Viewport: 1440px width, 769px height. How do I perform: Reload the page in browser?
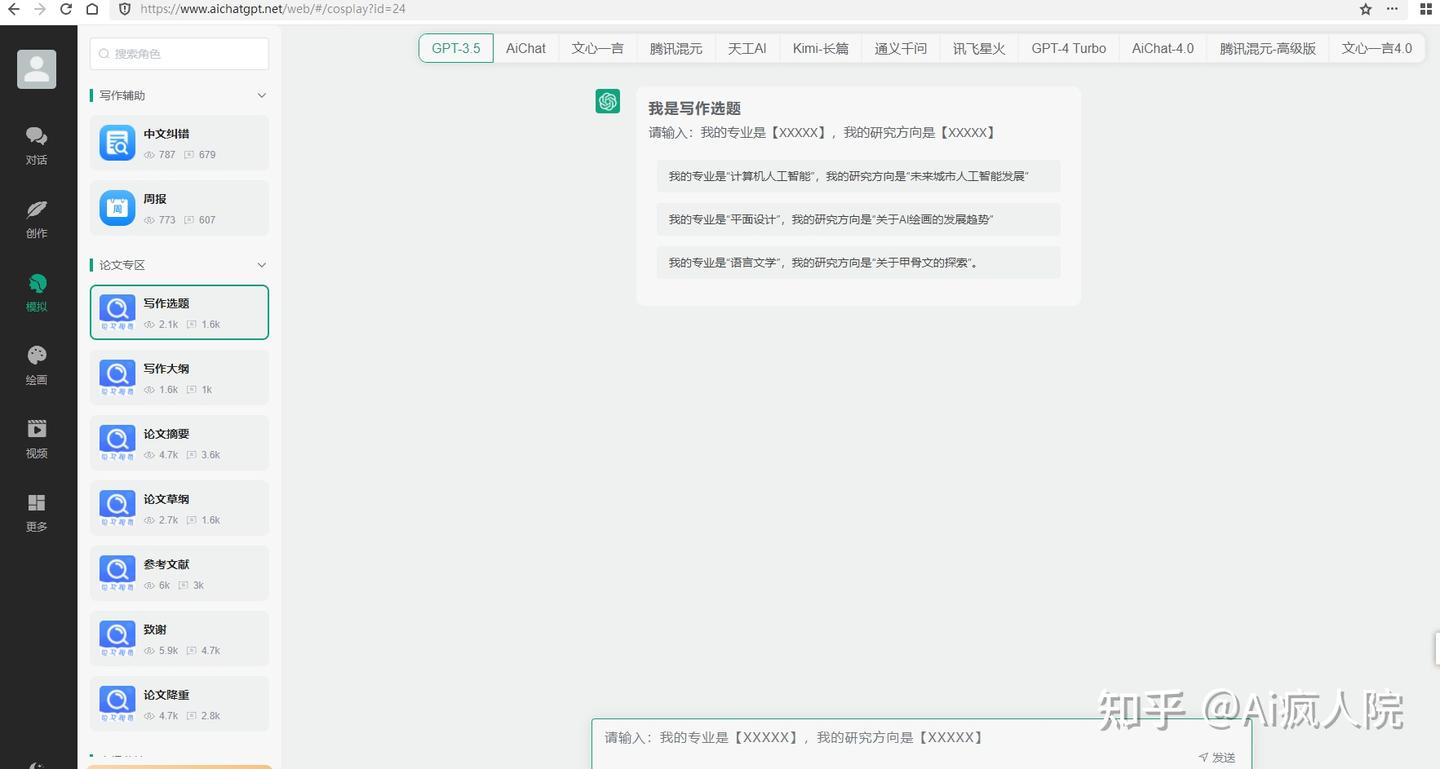click(x=66, y=9)
